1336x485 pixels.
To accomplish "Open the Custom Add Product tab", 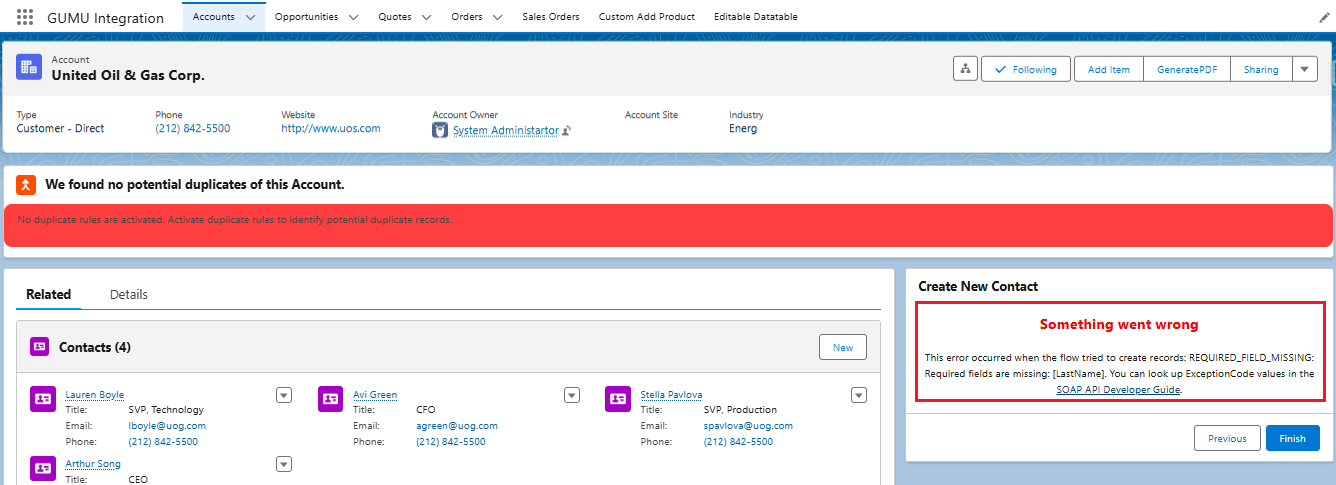I will tap(646, 17).
